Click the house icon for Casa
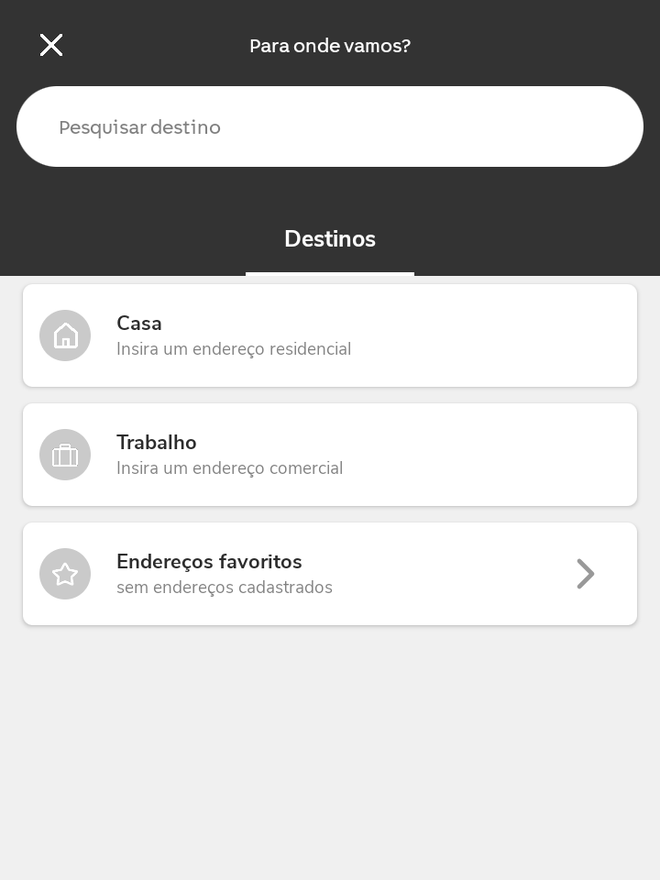The width and height of the screenshot is (660, 880). click(x=65, y=336)
